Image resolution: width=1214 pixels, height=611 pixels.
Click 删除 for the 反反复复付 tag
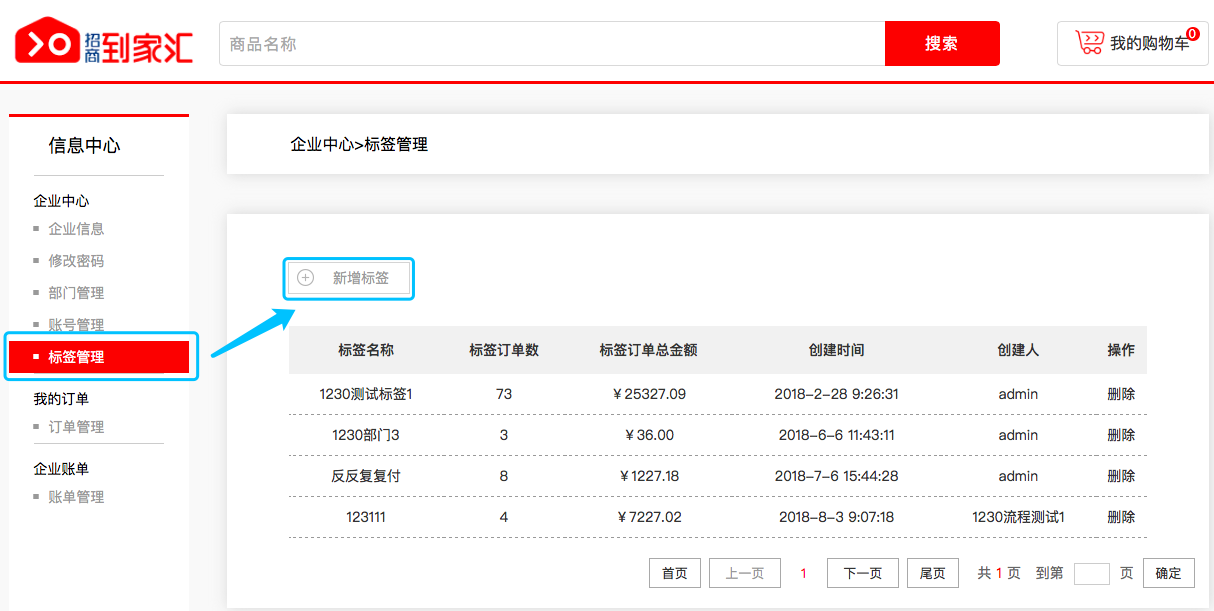coord(1120,476)
